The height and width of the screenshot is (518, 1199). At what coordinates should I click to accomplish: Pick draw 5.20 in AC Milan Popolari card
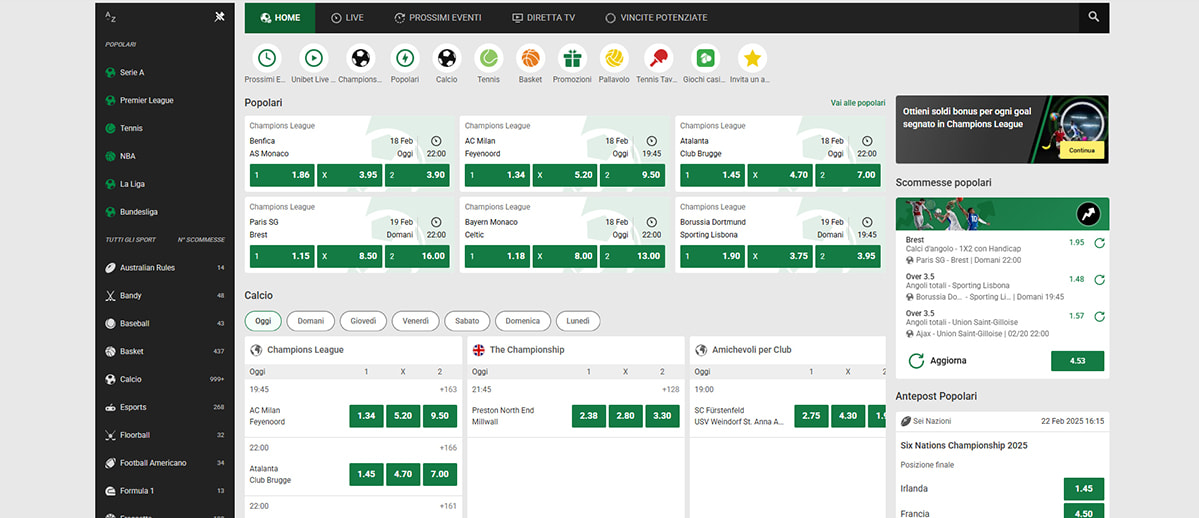tap(565, 175)
